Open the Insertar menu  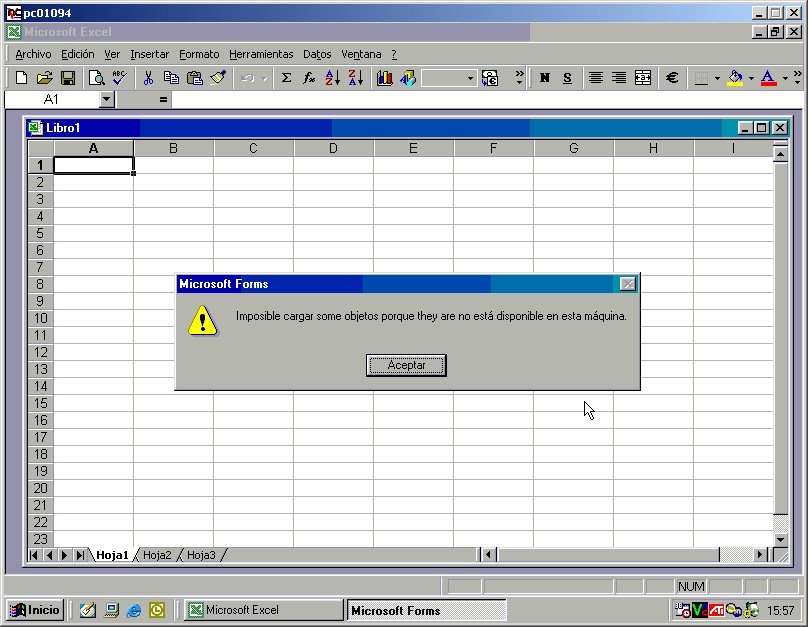click(x=149, y=54)
